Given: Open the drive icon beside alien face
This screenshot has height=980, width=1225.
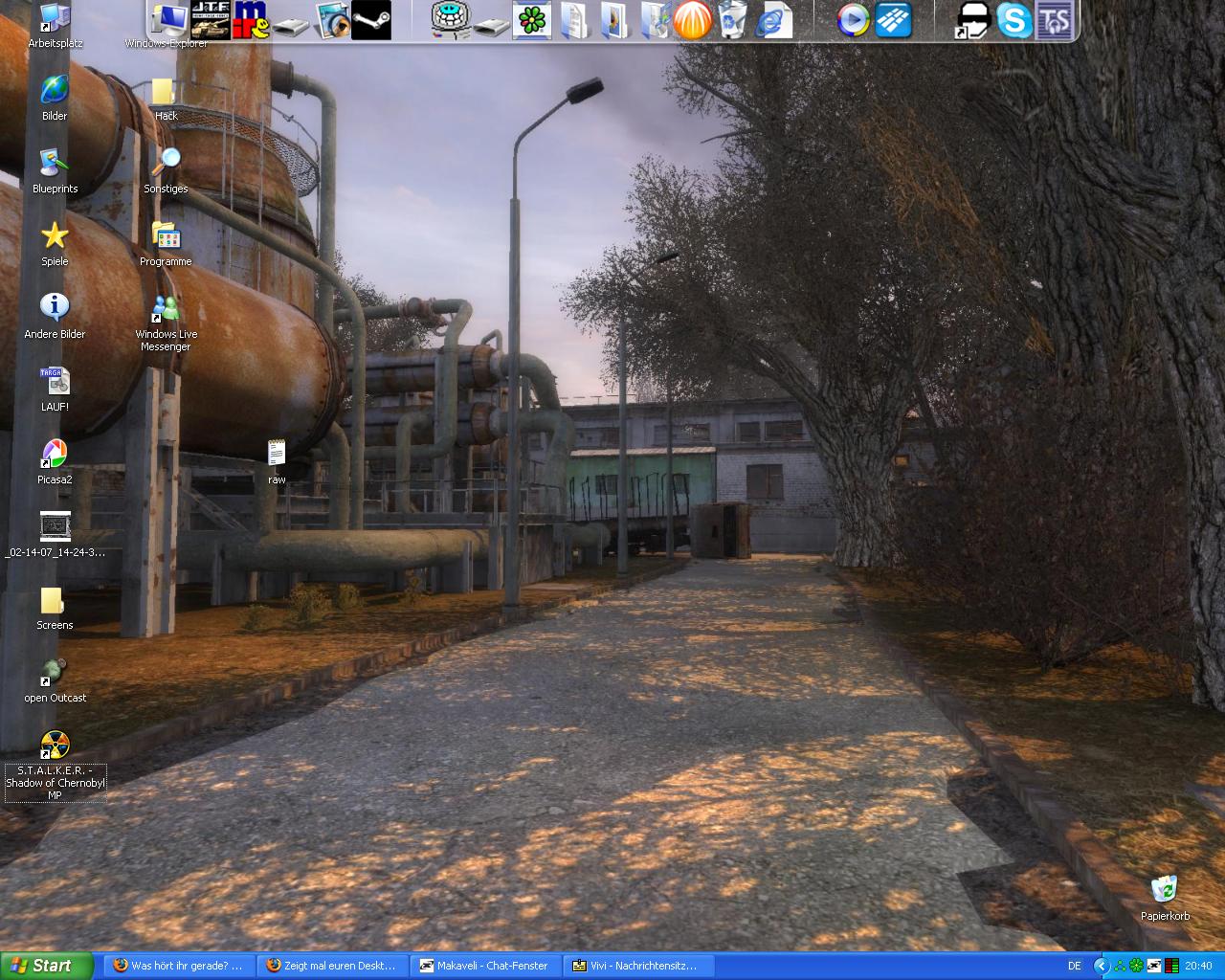Looking at the screenshot, I should coord(491,26).
